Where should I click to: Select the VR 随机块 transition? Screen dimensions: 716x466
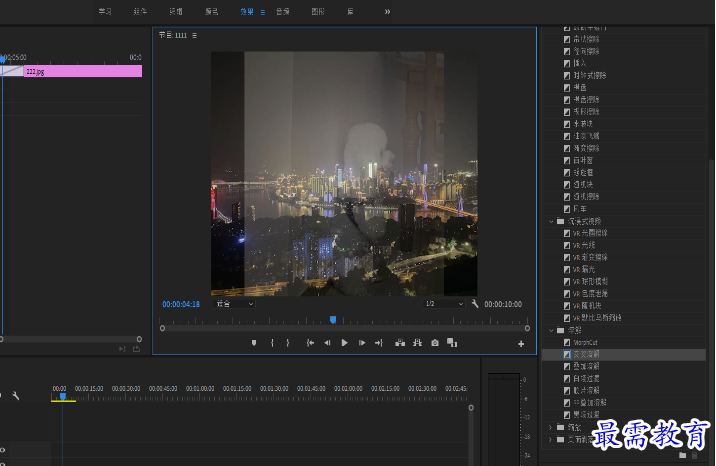pos(587,305)
